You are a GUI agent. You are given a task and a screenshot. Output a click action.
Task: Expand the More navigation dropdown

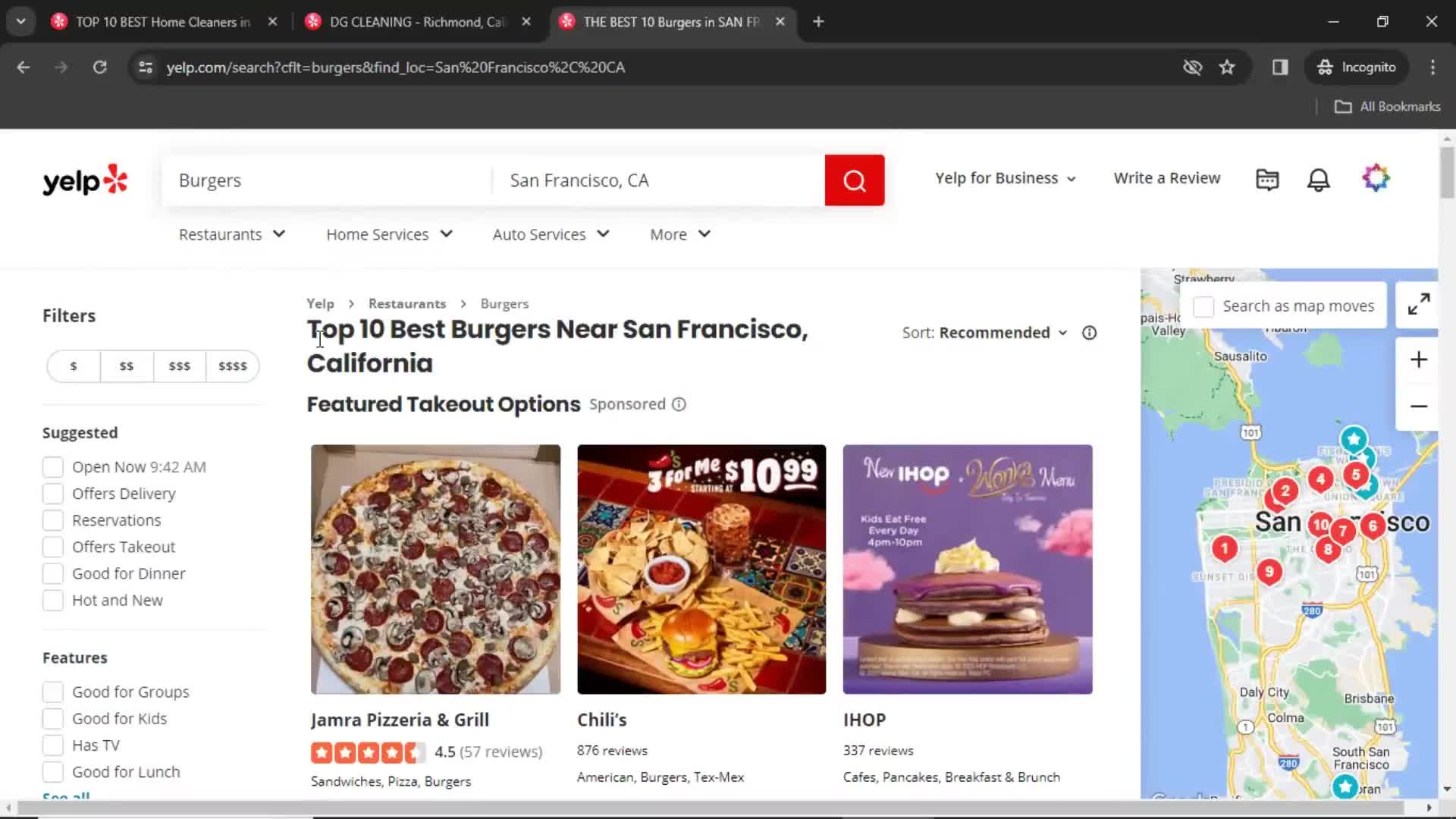[680, 233]
